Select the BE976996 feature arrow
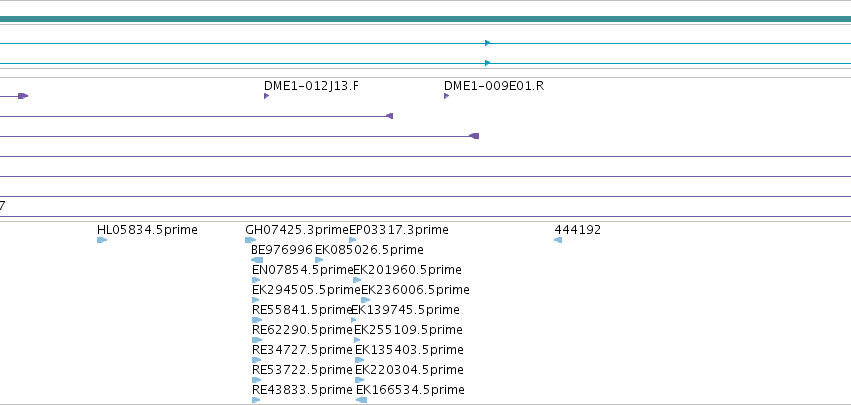 tap(257, 260)
